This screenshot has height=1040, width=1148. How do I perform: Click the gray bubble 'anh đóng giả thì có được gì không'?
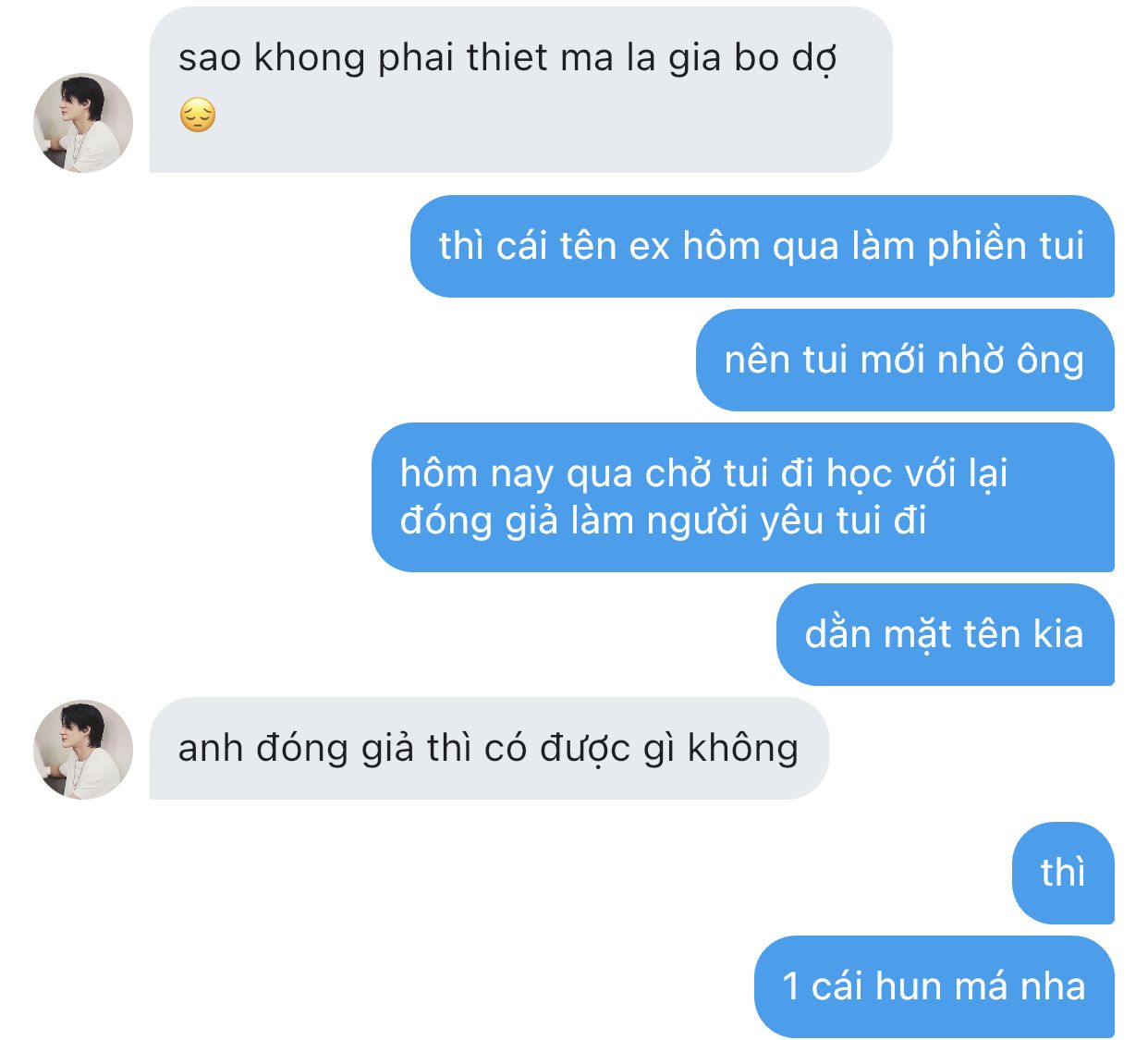click(489, 748)
